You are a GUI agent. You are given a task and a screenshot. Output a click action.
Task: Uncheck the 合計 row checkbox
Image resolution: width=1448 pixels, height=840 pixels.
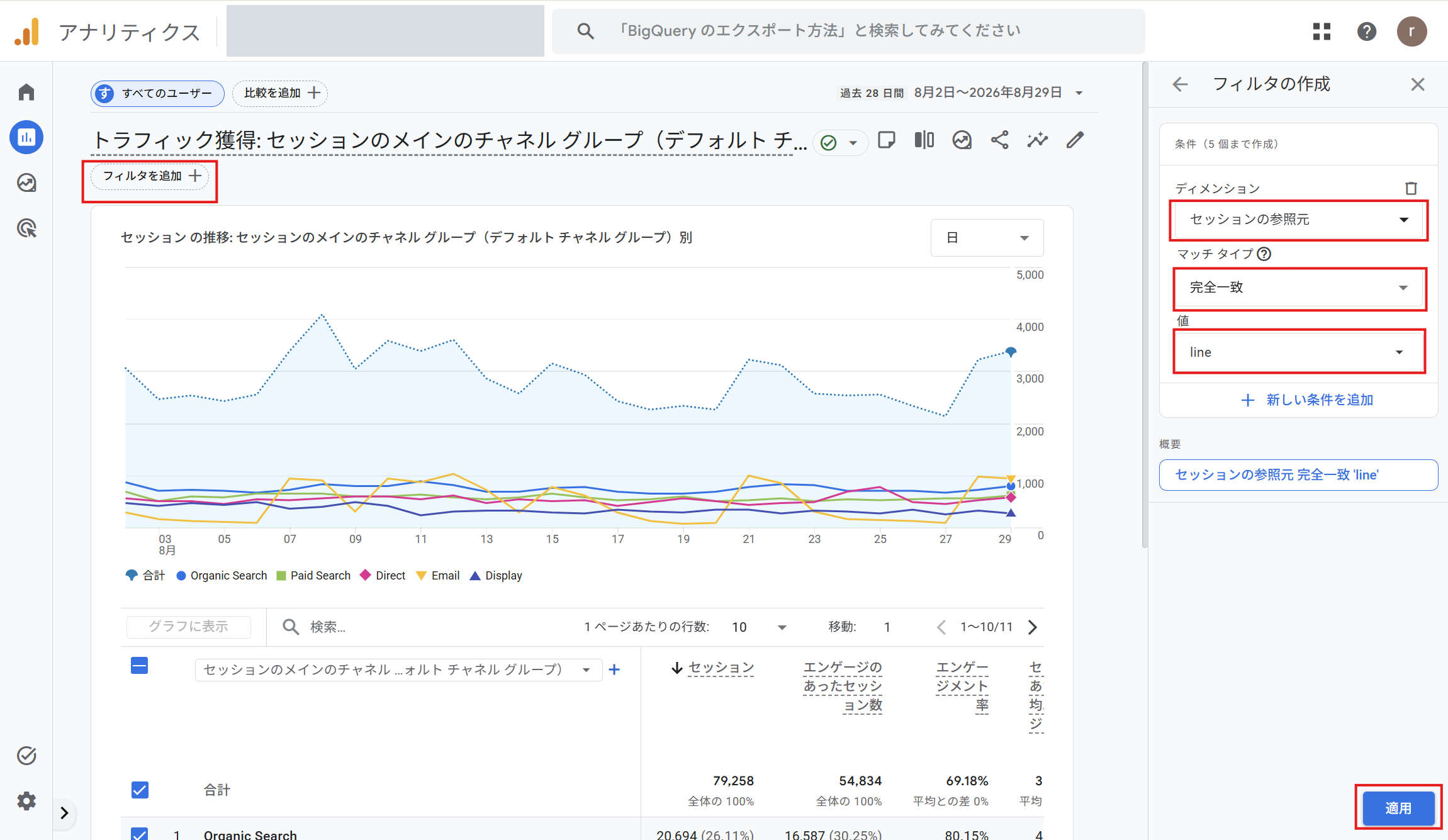coord(140,790)
